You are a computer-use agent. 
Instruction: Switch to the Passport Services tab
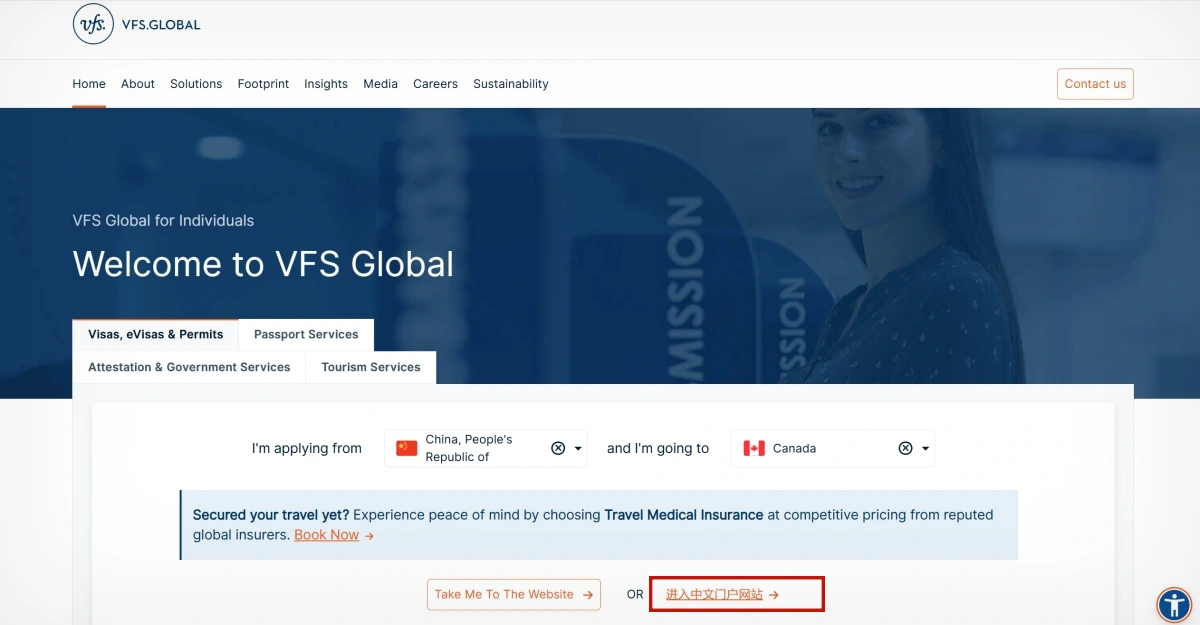point(306,335)
